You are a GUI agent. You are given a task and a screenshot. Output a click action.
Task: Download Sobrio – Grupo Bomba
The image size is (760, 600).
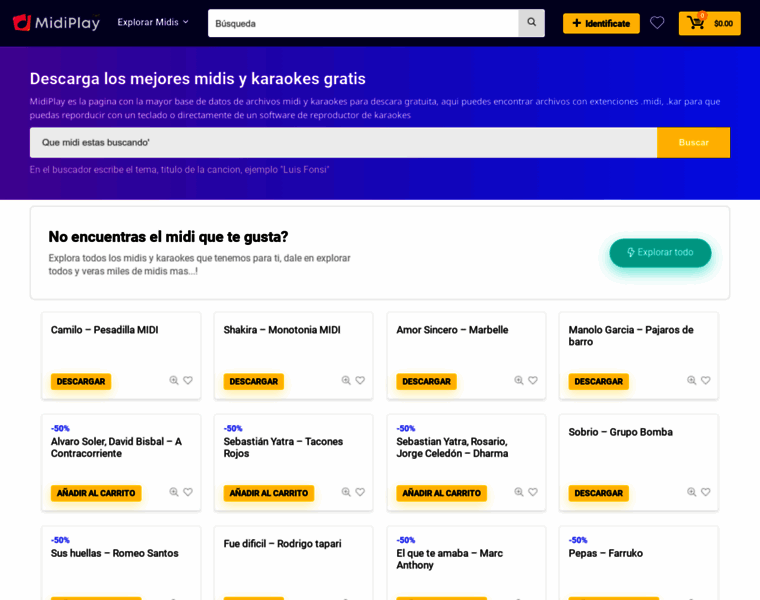[599, 493]
